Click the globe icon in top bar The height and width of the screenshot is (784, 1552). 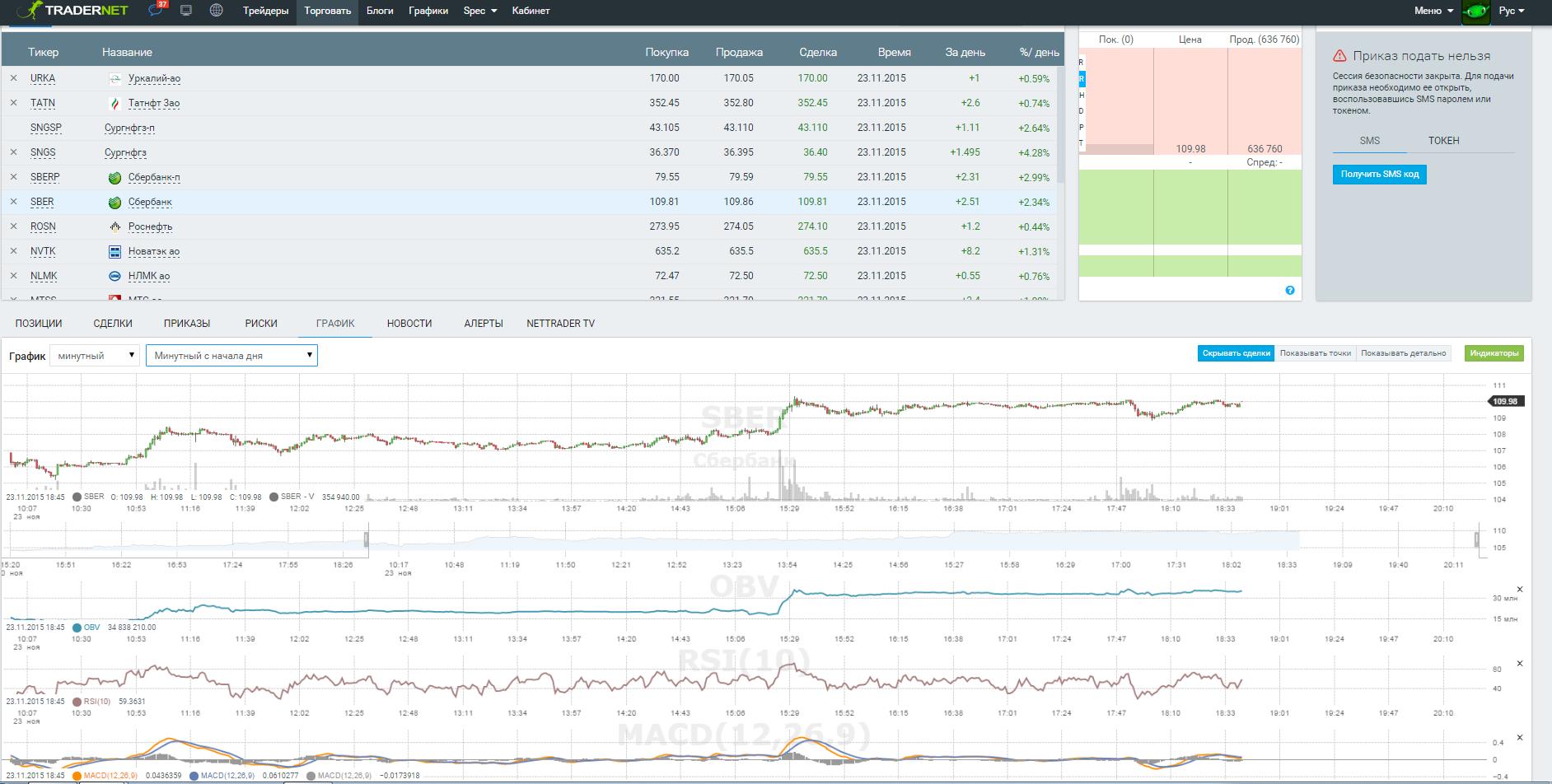pyautogui.click(x=216, y=11)
